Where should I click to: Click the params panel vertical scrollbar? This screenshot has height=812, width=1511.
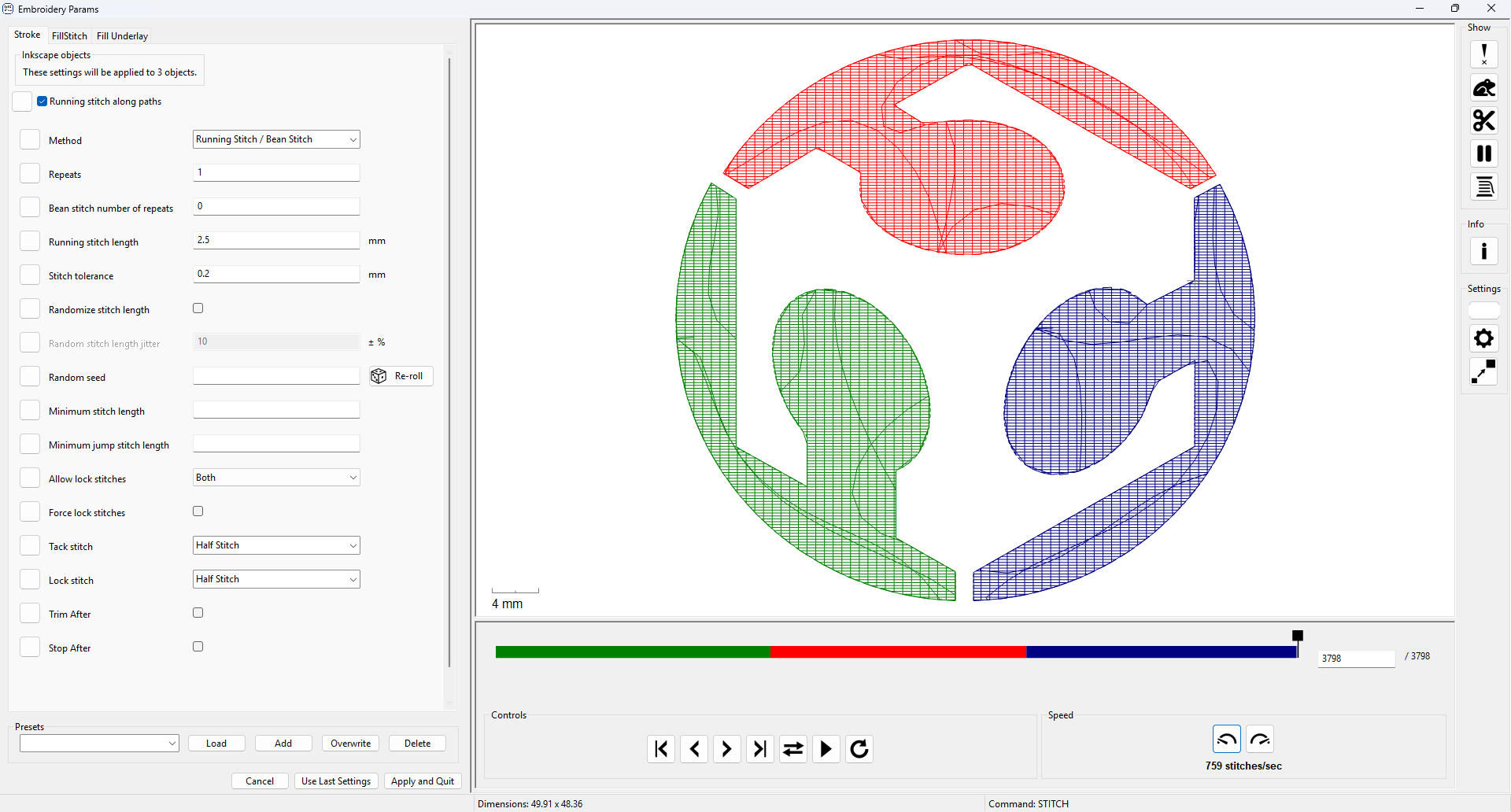[449, 362]
